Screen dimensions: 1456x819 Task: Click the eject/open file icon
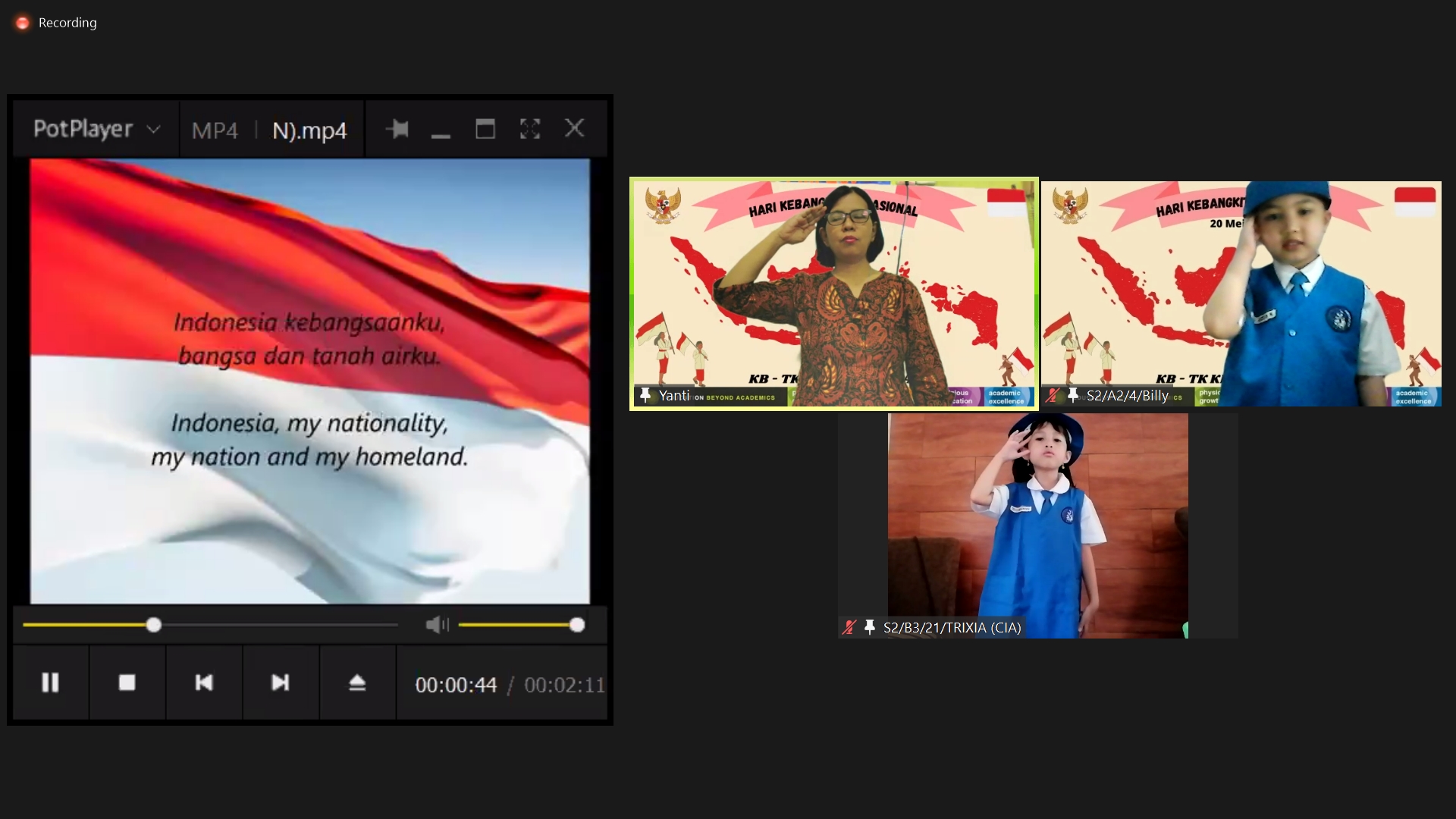(357, 682)
